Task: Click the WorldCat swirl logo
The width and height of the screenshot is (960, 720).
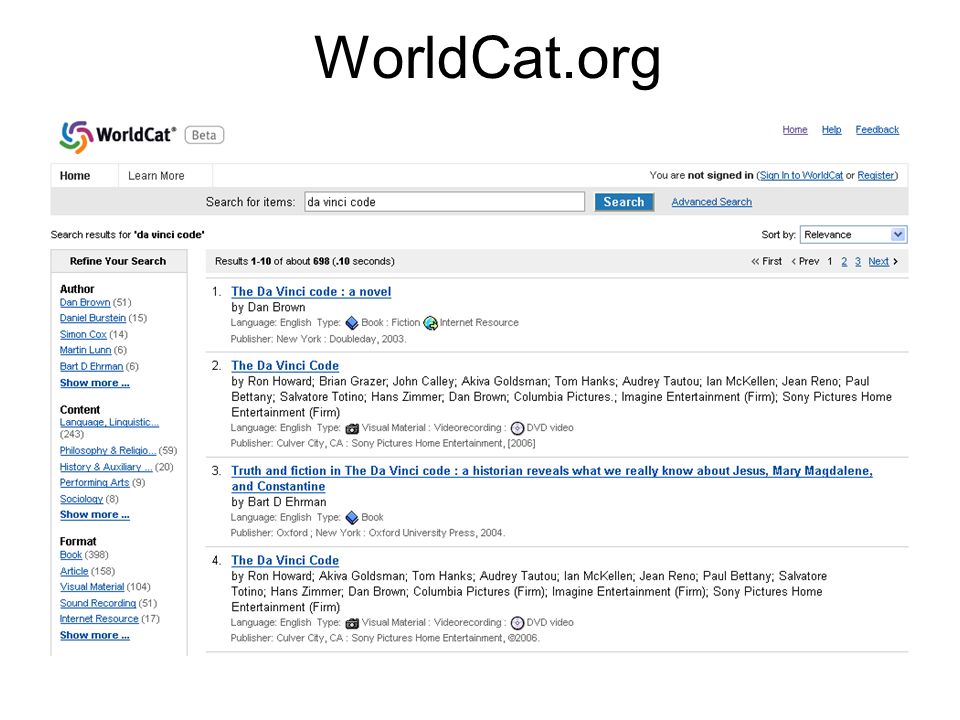Action: click(77, 137)
